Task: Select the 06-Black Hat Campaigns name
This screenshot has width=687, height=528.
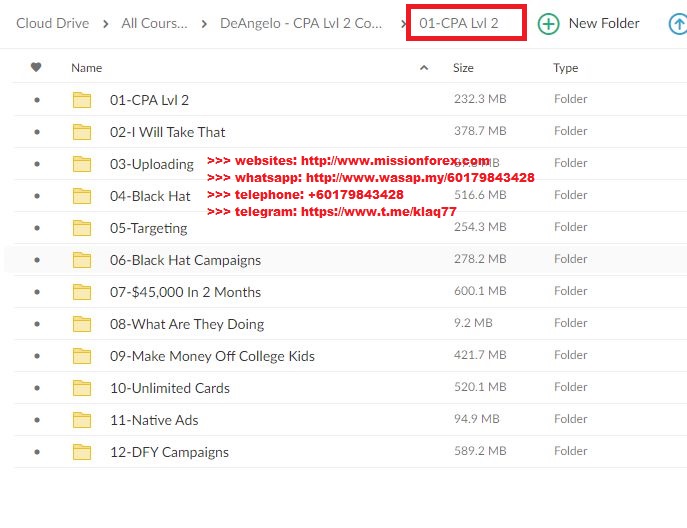Action: [185, 261]
